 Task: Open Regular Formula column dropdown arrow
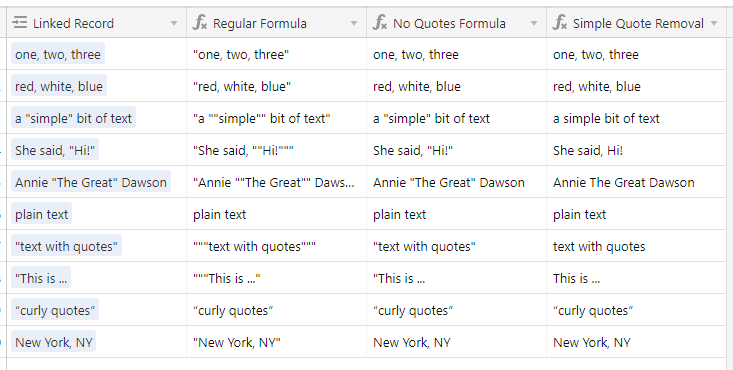click(x=354, y=23)
